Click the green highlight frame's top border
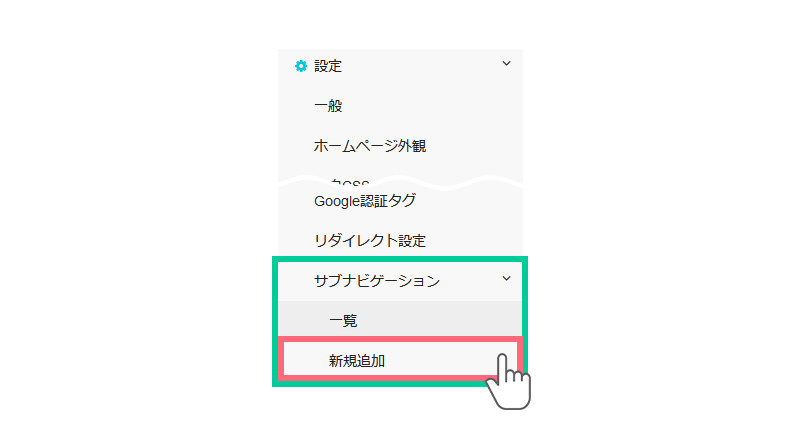 click(400, 259)
